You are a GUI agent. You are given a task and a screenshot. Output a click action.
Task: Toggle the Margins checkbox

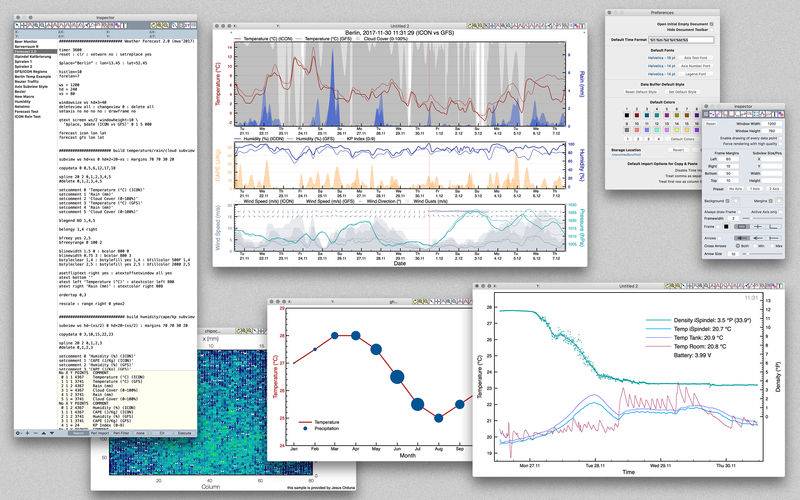tap(771, 201)
